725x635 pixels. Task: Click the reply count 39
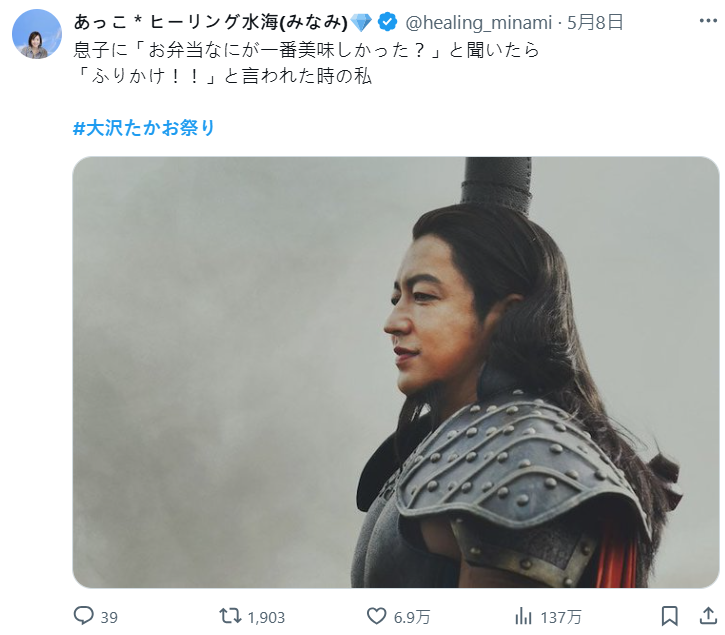click(109, 617)
